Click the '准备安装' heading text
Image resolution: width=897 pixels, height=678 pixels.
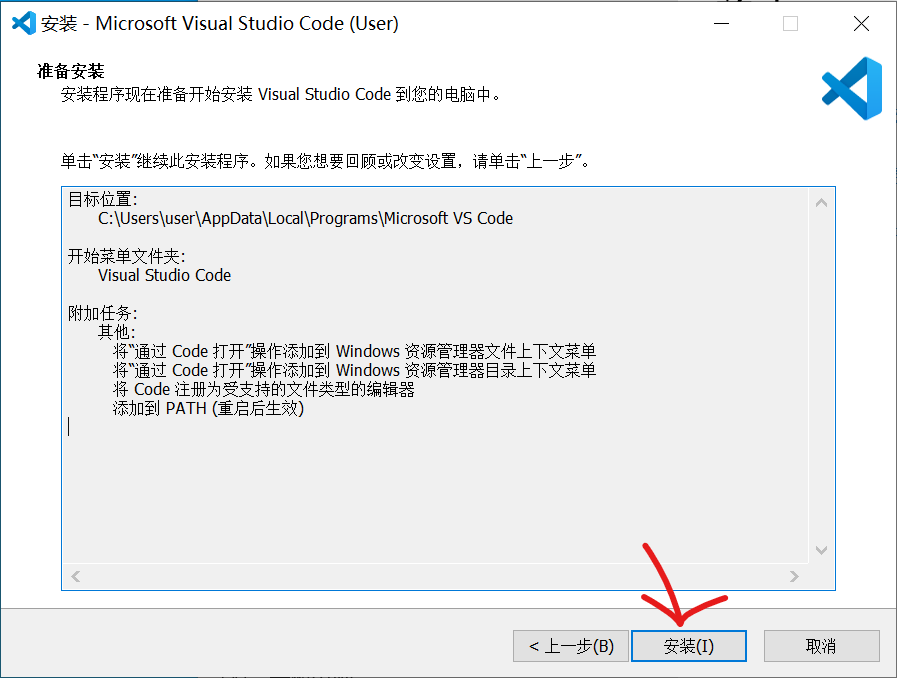tap(70, 71)
